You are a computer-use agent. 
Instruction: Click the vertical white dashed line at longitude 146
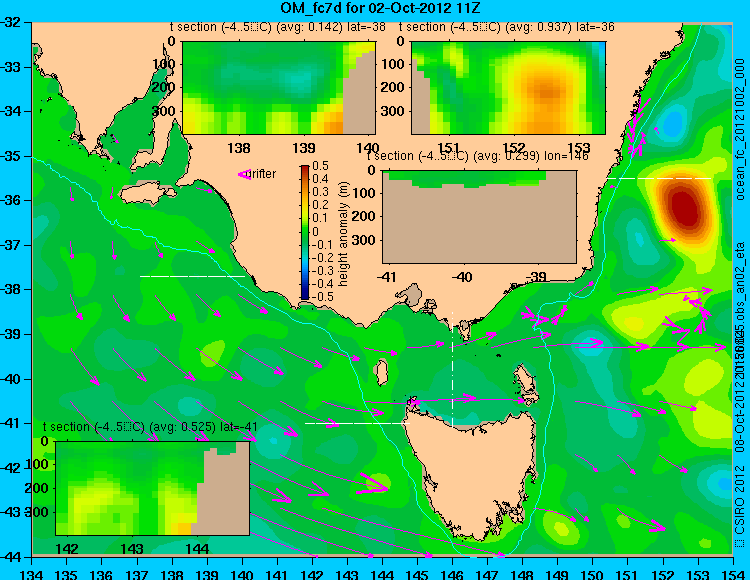(x=452, y=369)
